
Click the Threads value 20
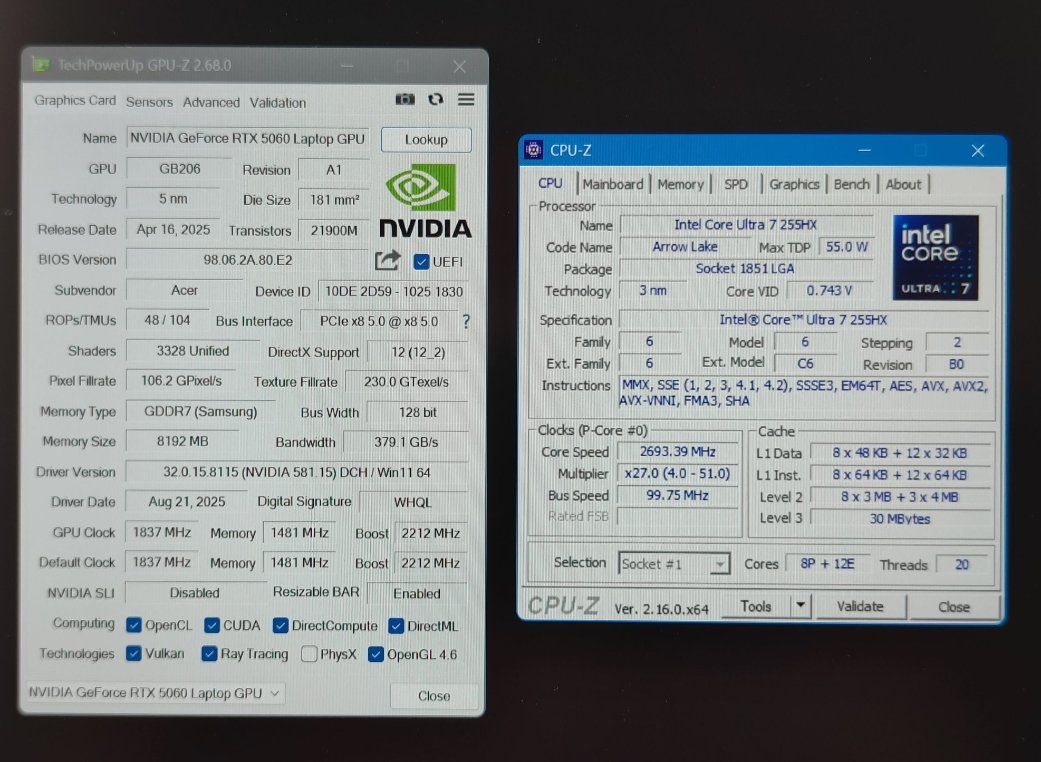tap(962, 564)
